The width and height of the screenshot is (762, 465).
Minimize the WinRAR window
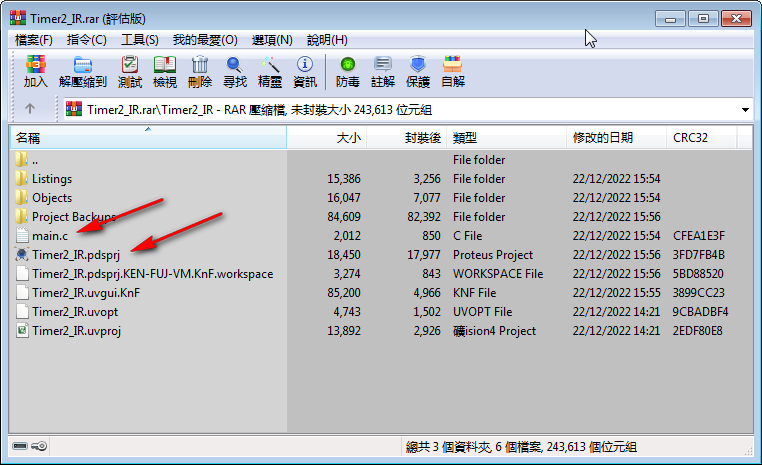click(x=670, y=19)
